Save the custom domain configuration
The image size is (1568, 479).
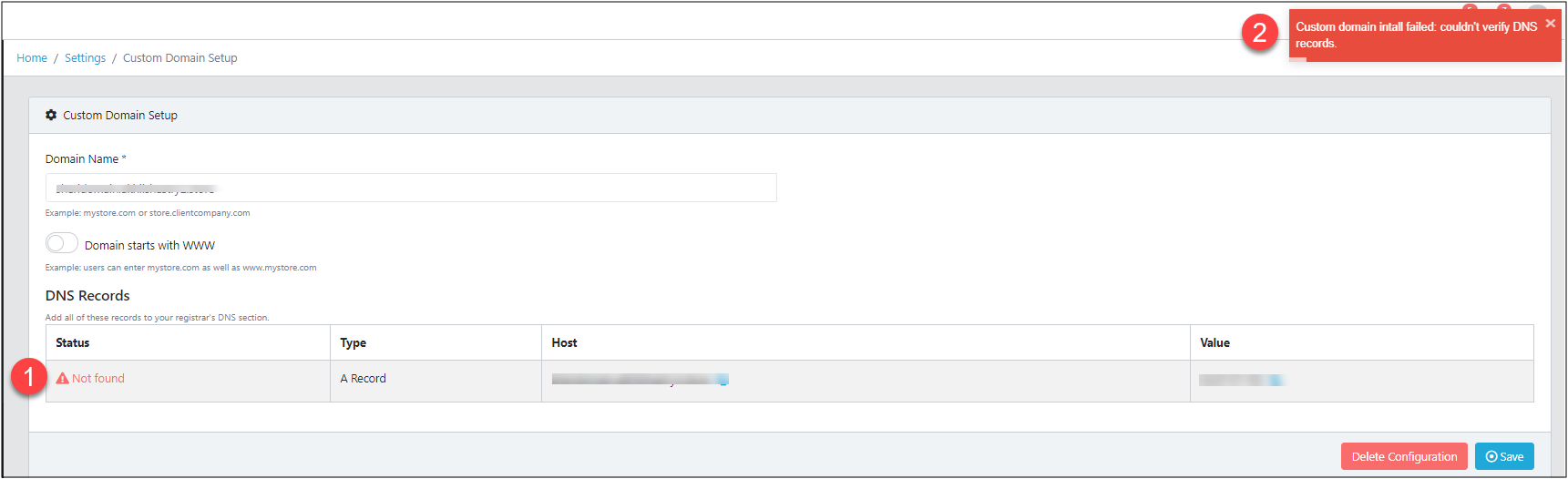click(1504, 457)
